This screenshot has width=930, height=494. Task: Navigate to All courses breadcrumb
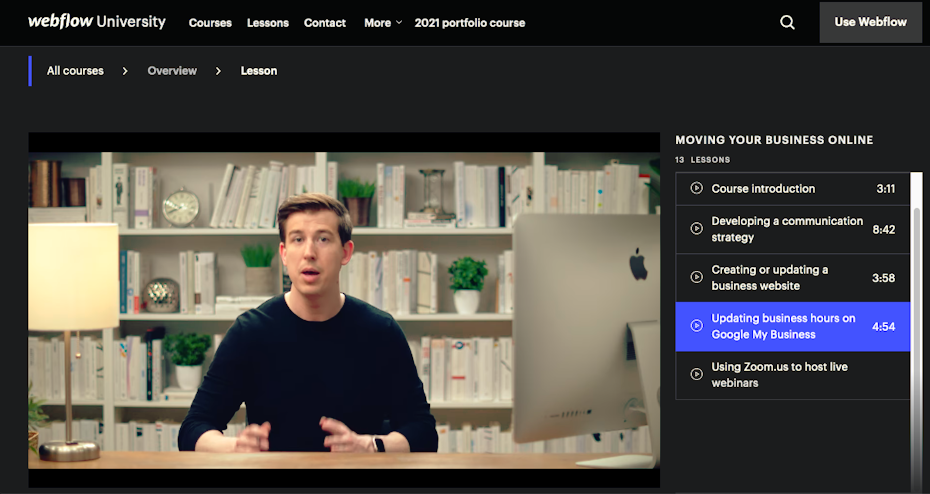75,71
